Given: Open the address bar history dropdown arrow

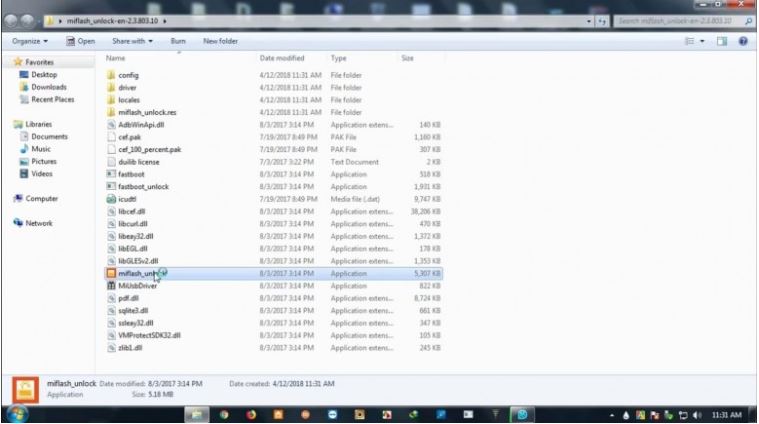Looking at the screenshot, I should (589, 21).
